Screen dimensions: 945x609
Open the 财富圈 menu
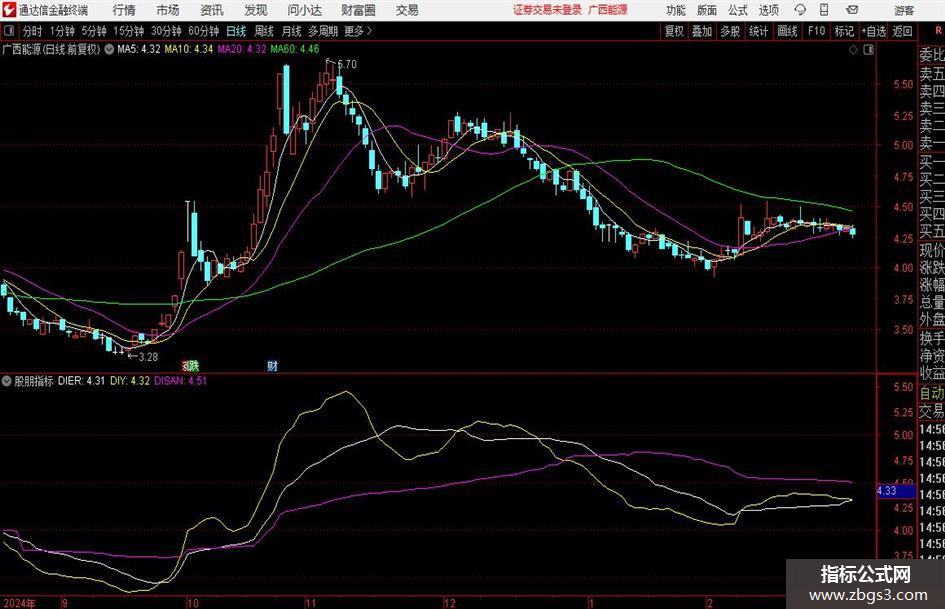358,10
